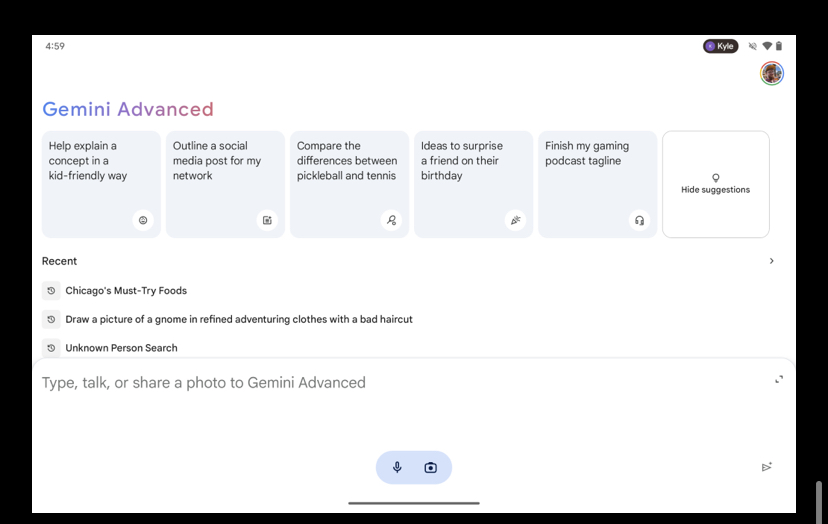Screen dimensions: 828x524
Task: Choose 'Finish my gaming podcast tagline' card
Action: point(597,184)
